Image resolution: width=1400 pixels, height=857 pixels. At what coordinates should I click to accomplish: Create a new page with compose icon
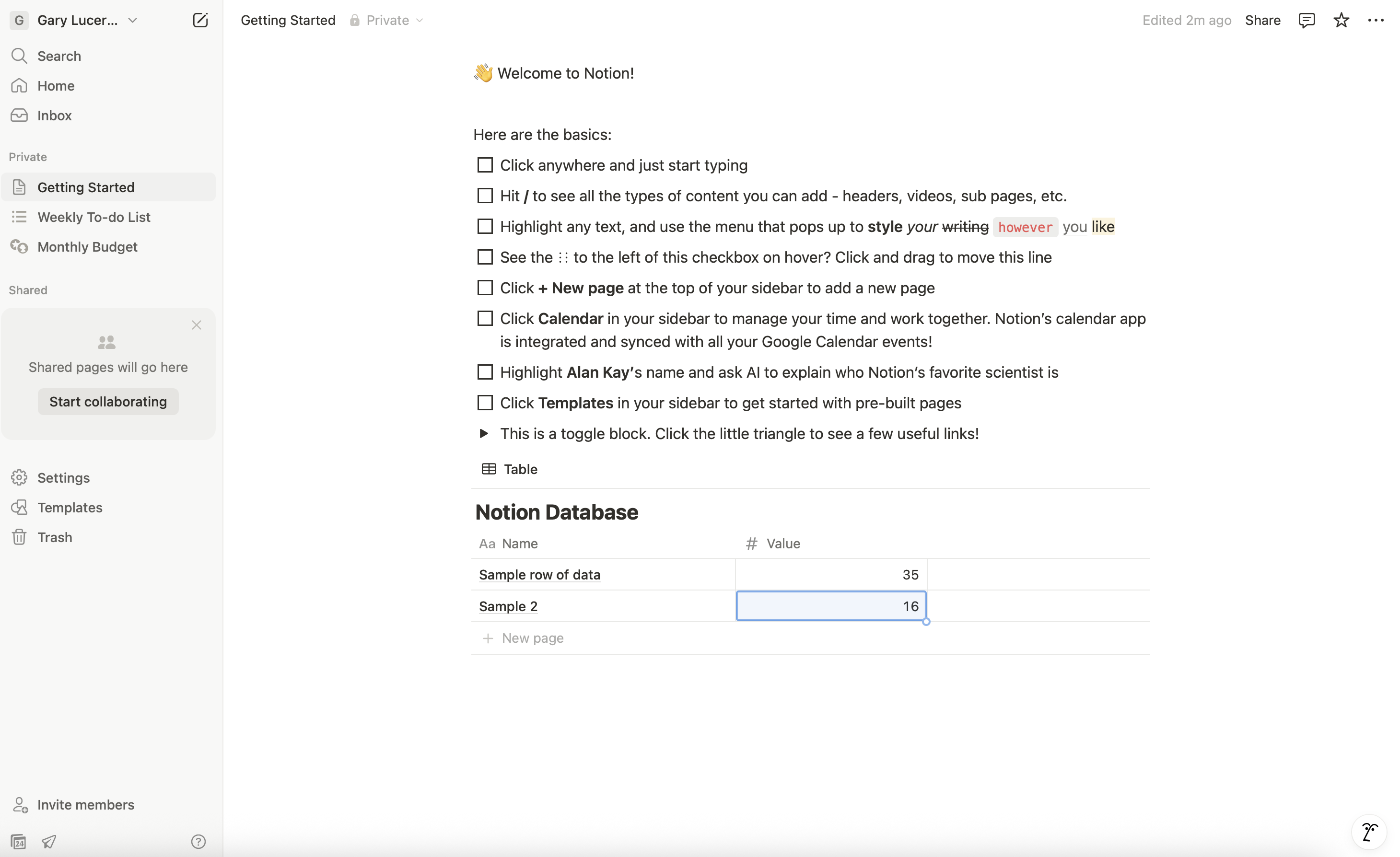(x=200, y=21)
